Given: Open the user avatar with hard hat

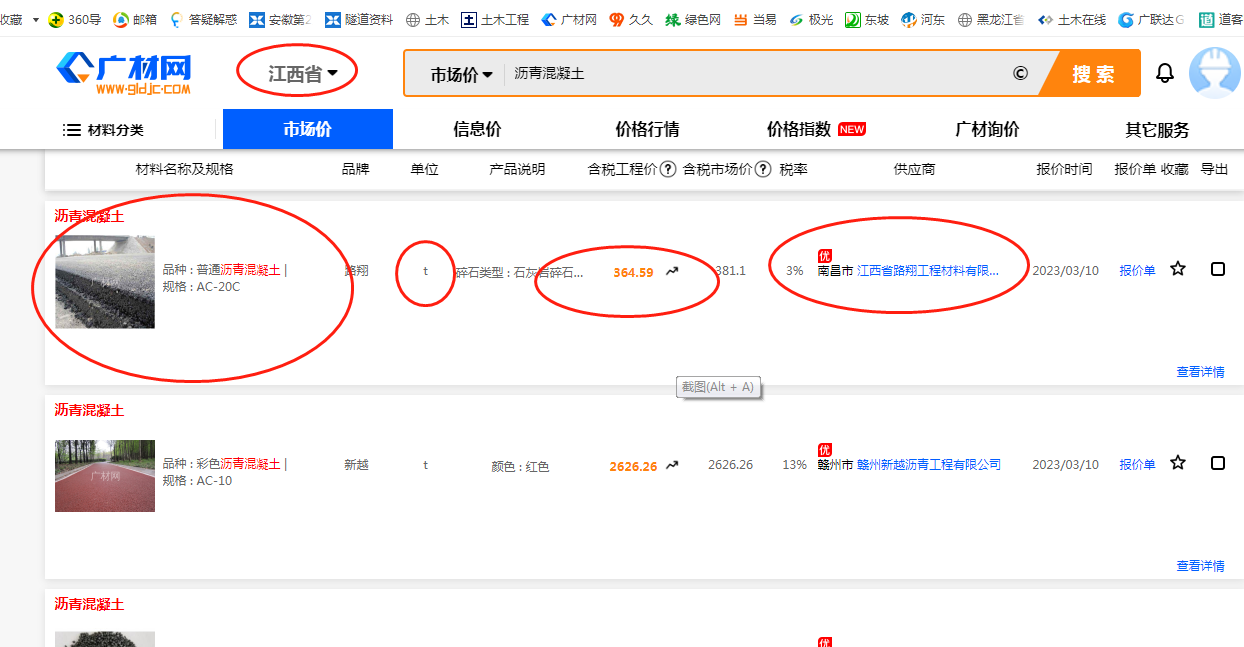Looking at the screenshot, I should click(1214, 73).
